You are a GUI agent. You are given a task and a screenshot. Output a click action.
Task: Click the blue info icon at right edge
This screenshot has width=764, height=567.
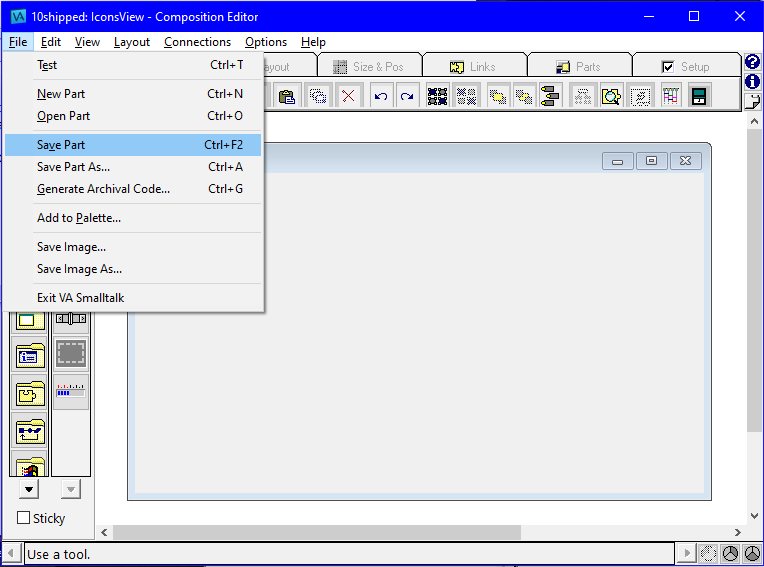[753, 81]
